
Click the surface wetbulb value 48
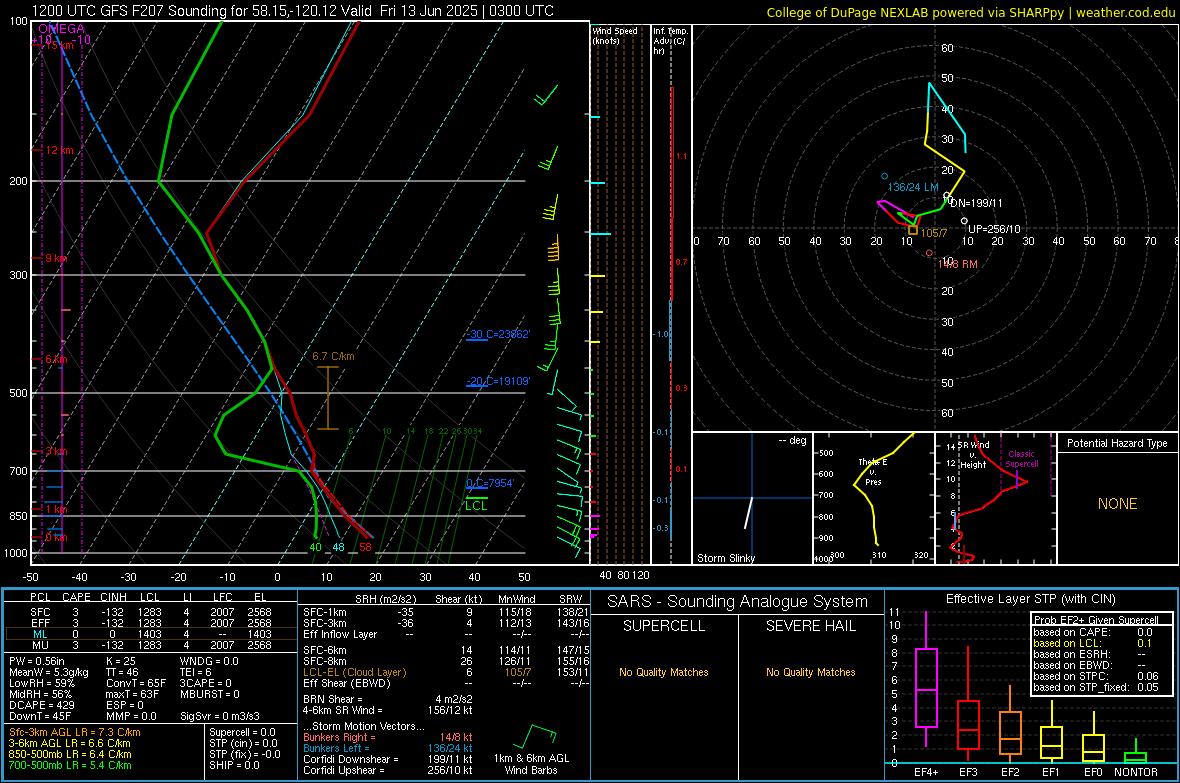coord(339,547)
